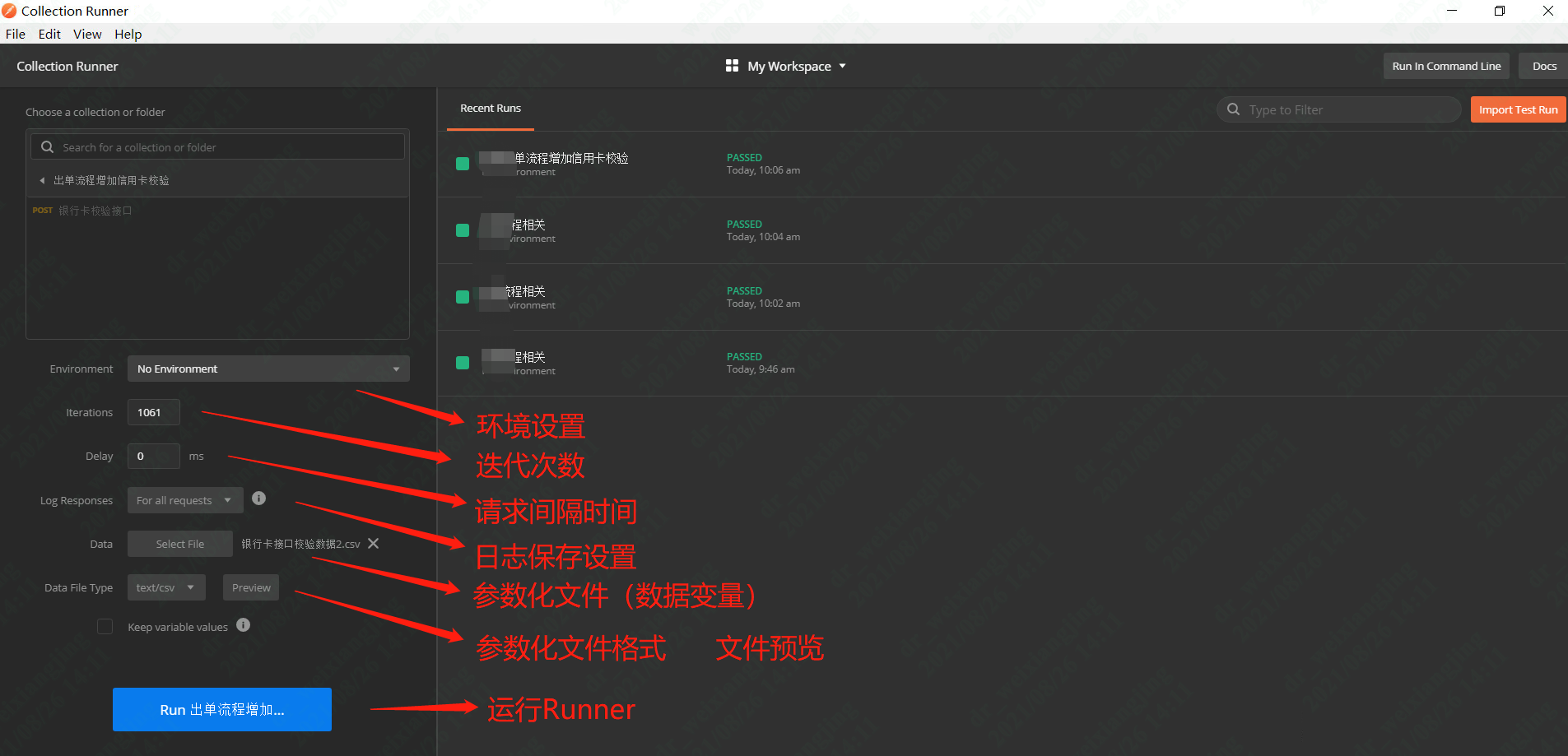Screen dimensions: 1568x756
Task: Click the Collection Runner header title
Action: (67, 66)
